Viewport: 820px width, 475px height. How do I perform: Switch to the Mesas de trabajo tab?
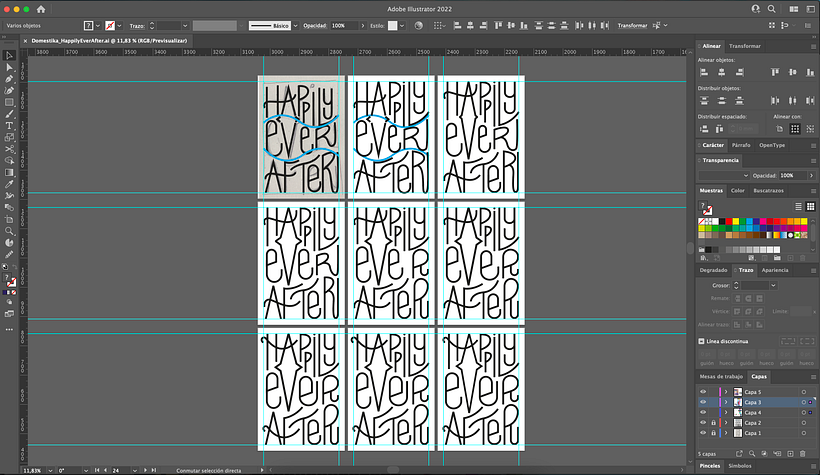click(x=721, y=377)
